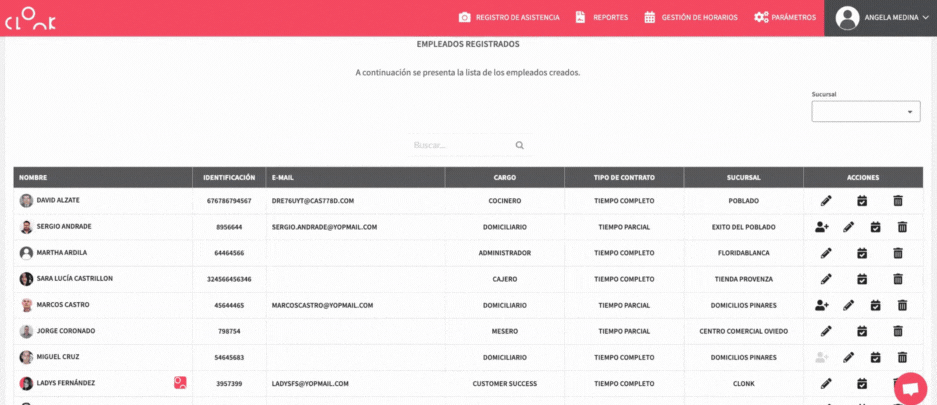The width and height of the screenshot is (937, 405).
Task: Click David Alzate's profile photo
Action: pos(26,201)
